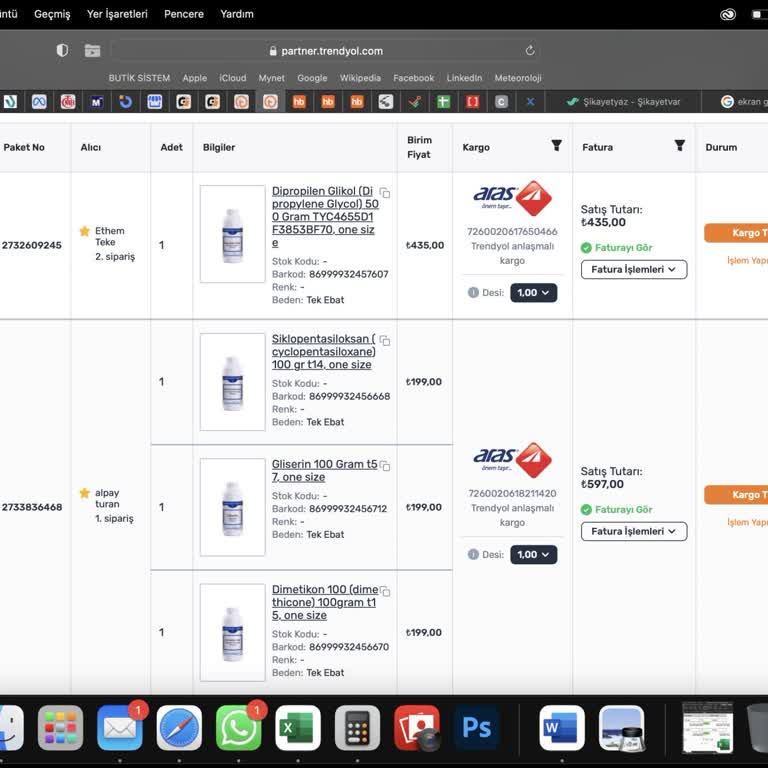Image resolution: width=768 pixels, height=768 pixels.
Task: Click the Gliserin product thumbnail
Action: pyautogui.click(x=233, y=507)
